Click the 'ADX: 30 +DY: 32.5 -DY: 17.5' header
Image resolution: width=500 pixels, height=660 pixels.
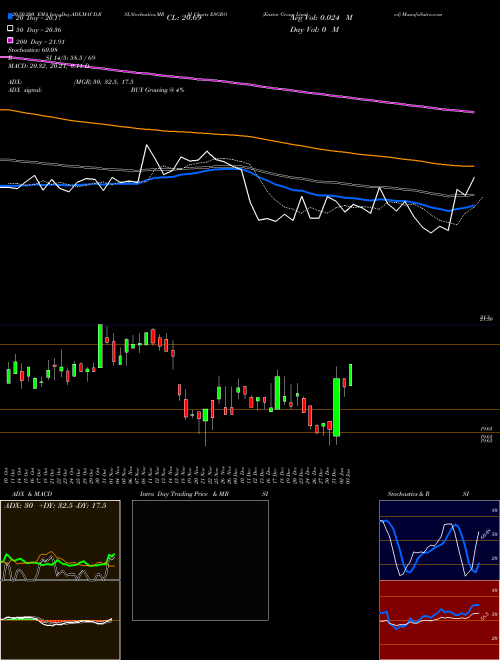click(x=55, y=506)
